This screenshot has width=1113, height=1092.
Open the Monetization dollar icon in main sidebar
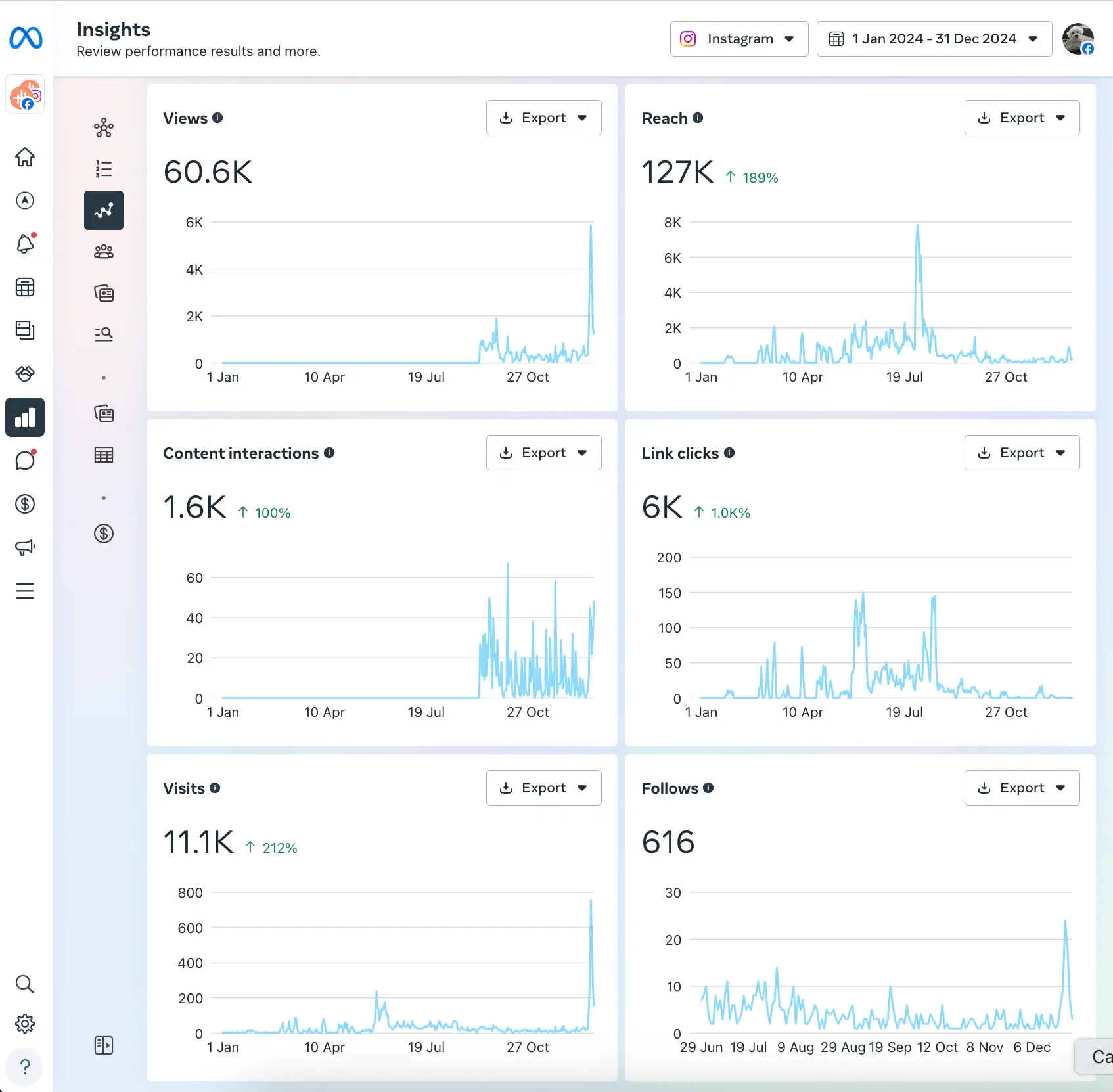[x=25, y=504]
